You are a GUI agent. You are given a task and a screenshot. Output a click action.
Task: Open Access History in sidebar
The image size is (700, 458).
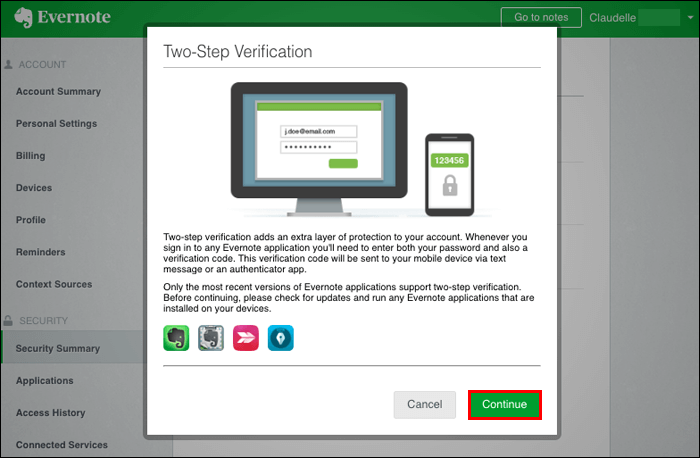tap(50, 413)
